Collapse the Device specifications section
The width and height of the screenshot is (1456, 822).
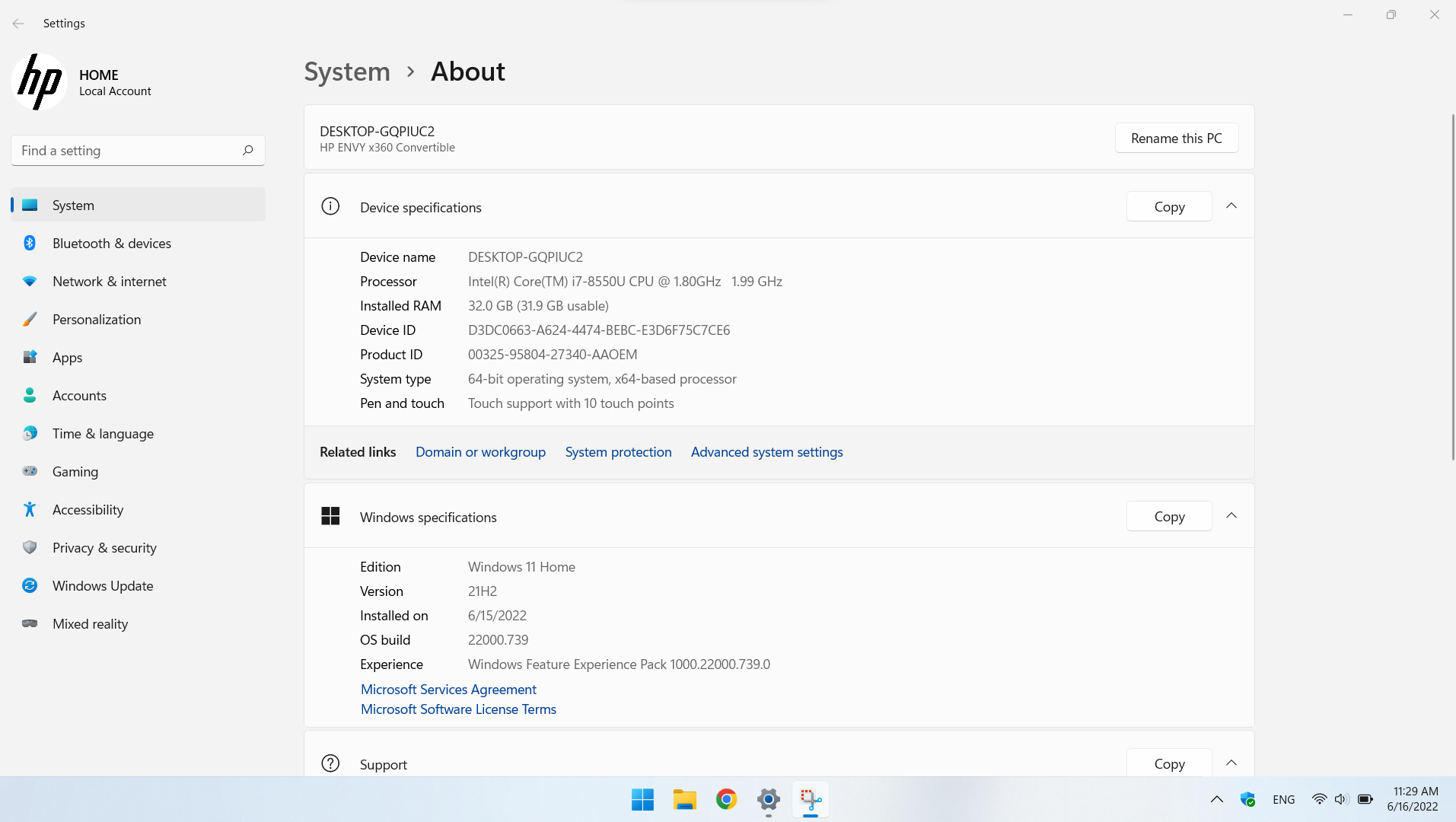click(x=1231, y=206)
